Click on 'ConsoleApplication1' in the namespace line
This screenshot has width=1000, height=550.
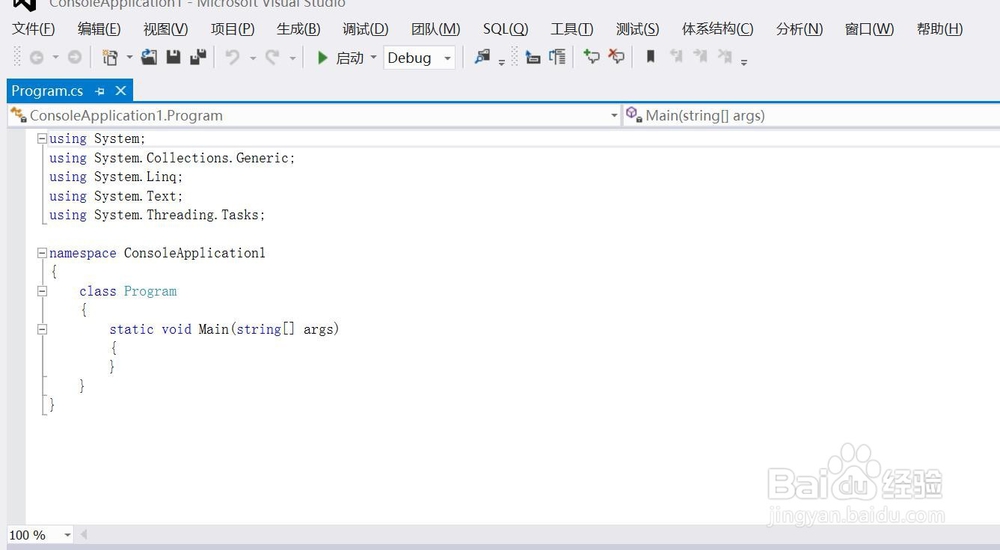[x=195, y=253]
